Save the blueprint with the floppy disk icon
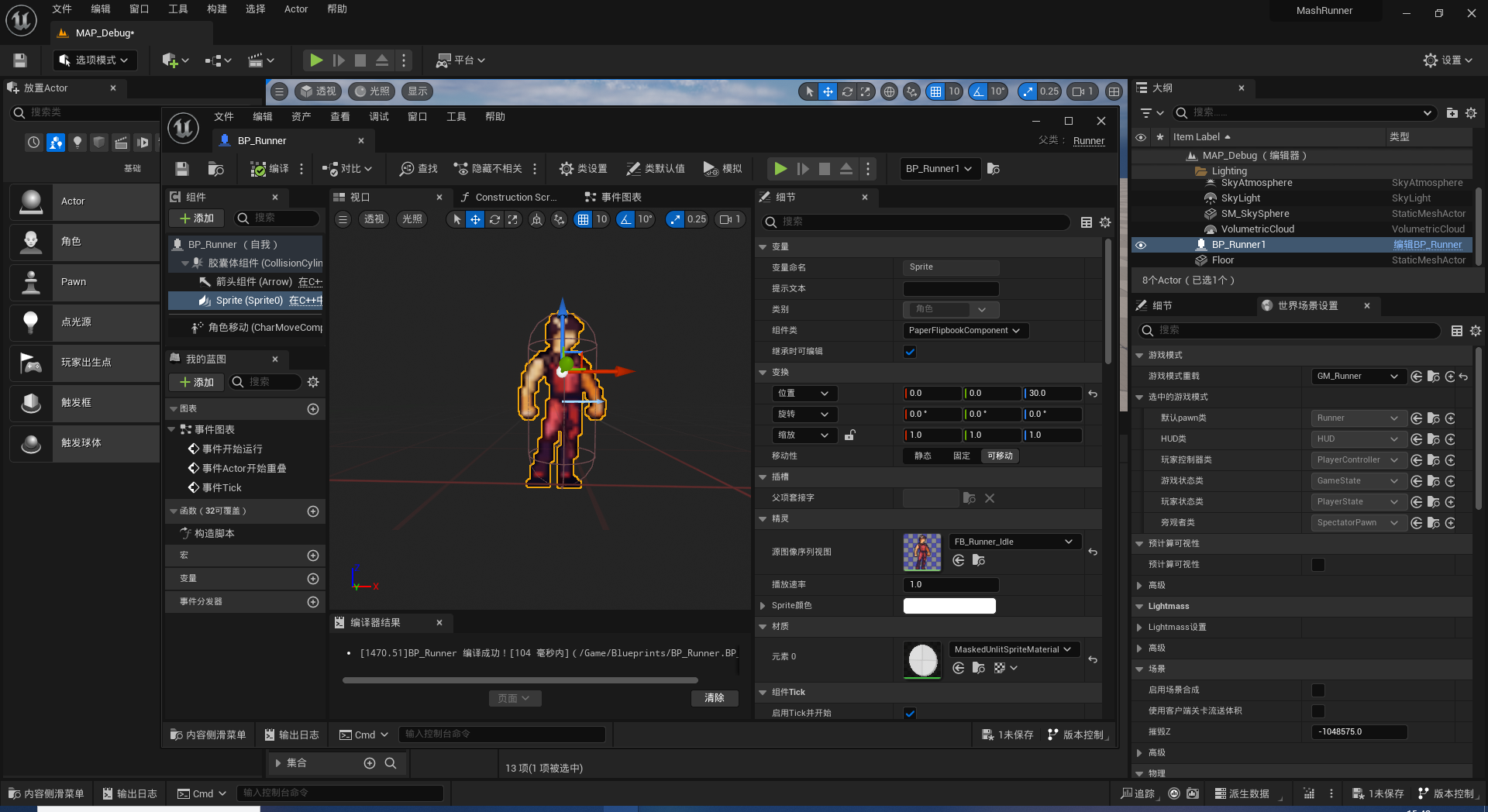Viewport: 1488px width, 812px height. coord(182,169)
